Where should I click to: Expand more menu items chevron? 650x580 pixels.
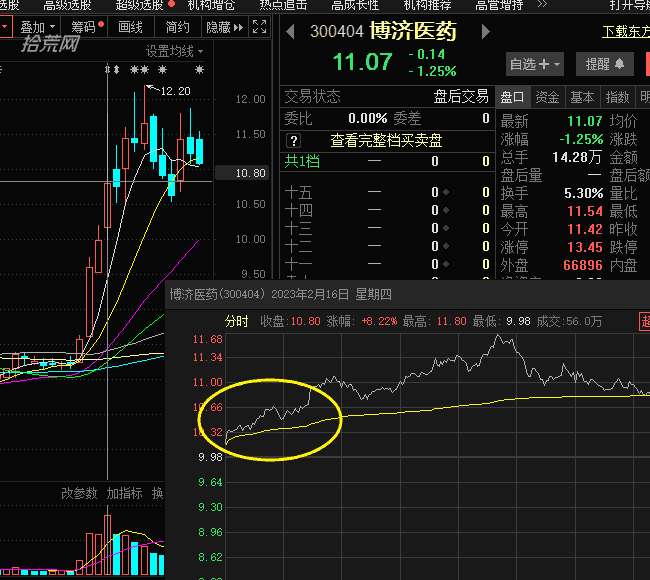[542, 5]
